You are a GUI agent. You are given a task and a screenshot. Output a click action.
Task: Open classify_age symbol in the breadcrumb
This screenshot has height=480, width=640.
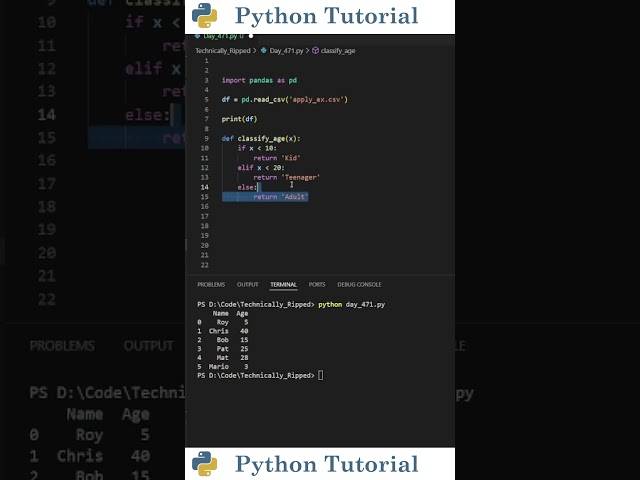point(338,51)
